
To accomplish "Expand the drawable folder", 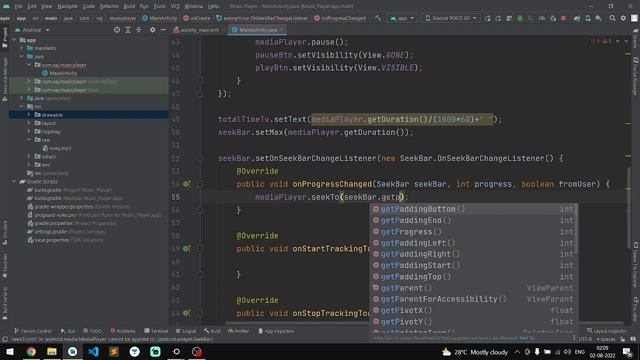I will tap(29, 115).
